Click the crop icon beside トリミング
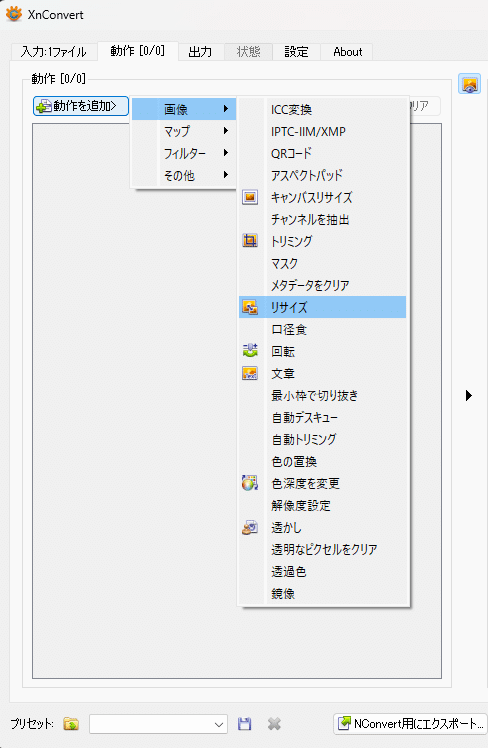Viewport: 488px width, 748px height. pyautogui.click(x=250, y=241)
